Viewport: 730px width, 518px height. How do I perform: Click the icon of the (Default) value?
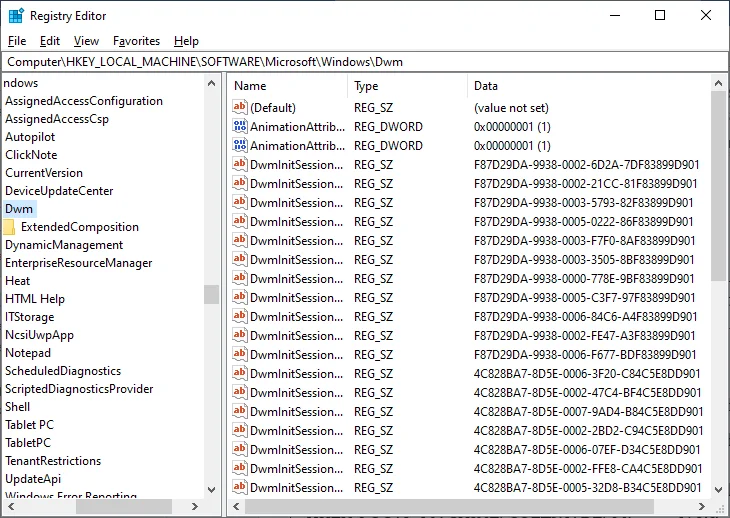tap(239, 107)
